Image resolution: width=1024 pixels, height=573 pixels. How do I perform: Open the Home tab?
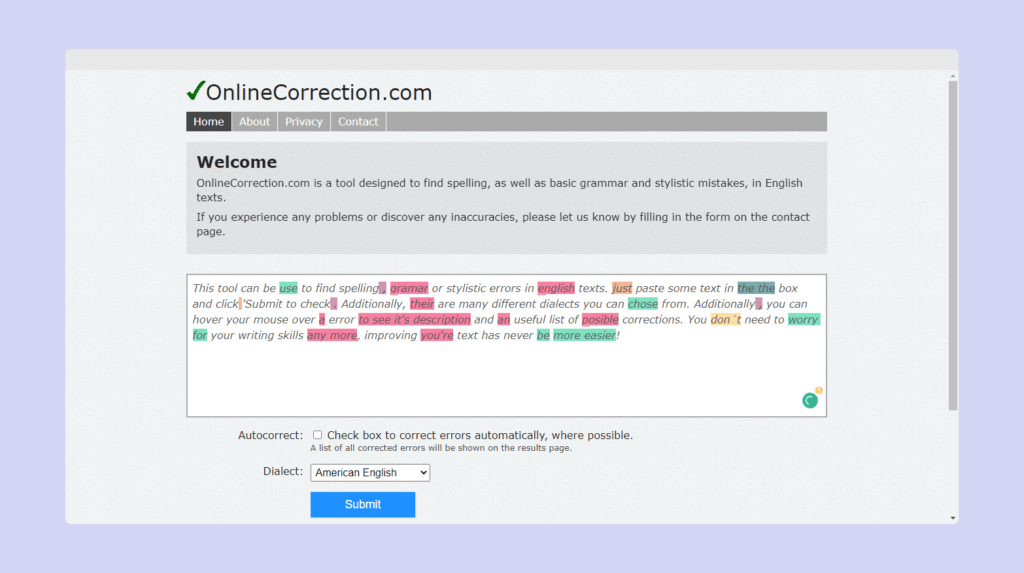[x=208, y=122]
